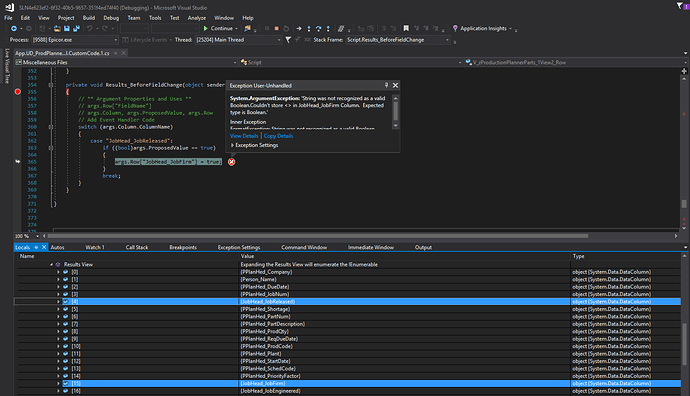Image resolution: width=690 pixels, height=396 pixels.
Task: Click the Save icon in toolbar
Action: (67, 29)
